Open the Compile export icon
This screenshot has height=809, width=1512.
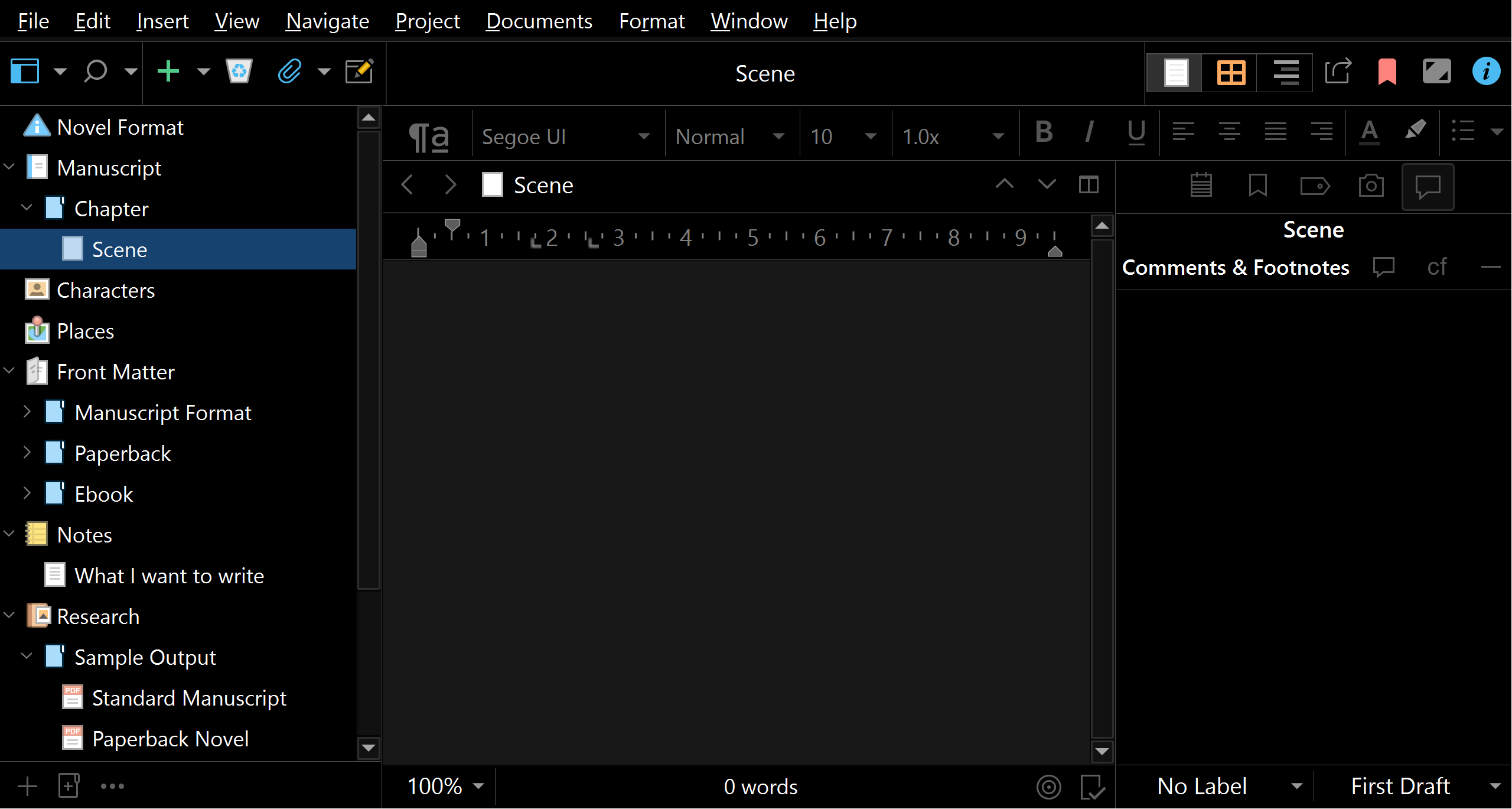(1338, 72)
